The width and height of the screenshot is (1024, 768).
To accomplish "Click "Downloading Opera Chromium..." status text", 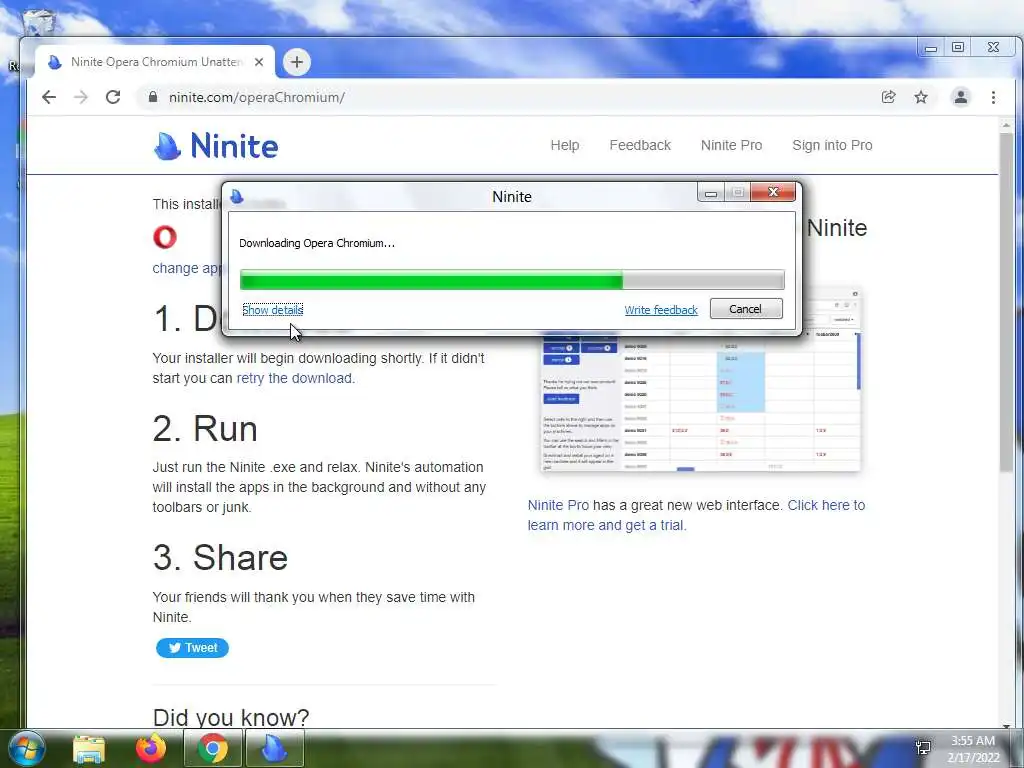I will pyautogui.click(x=317, y=244).
